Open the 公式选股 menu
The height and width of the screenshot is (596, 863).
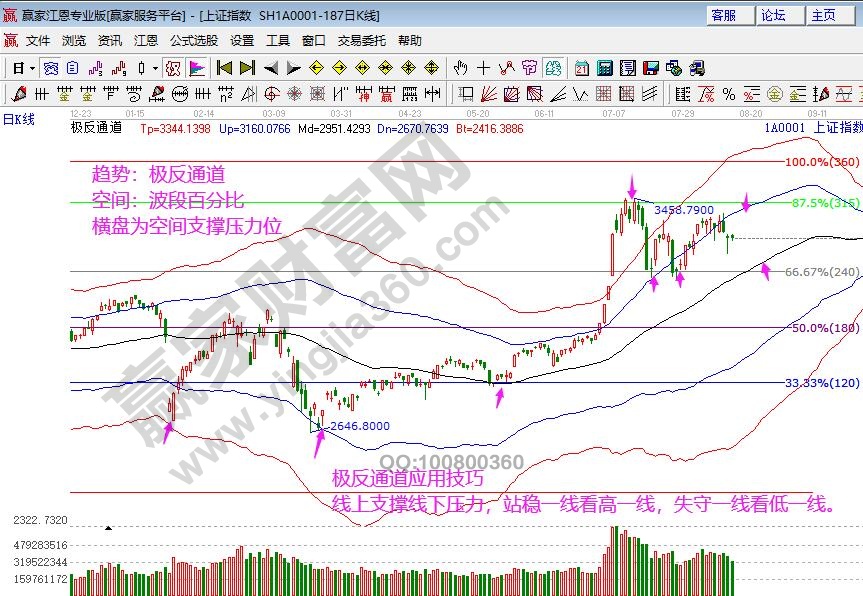[194, 41]
